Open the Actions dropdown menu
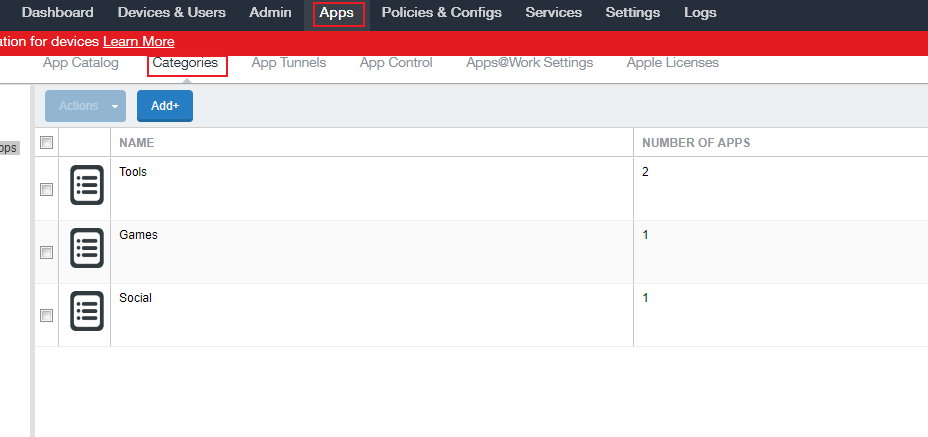The image size is (928, 437). [85, 106]
